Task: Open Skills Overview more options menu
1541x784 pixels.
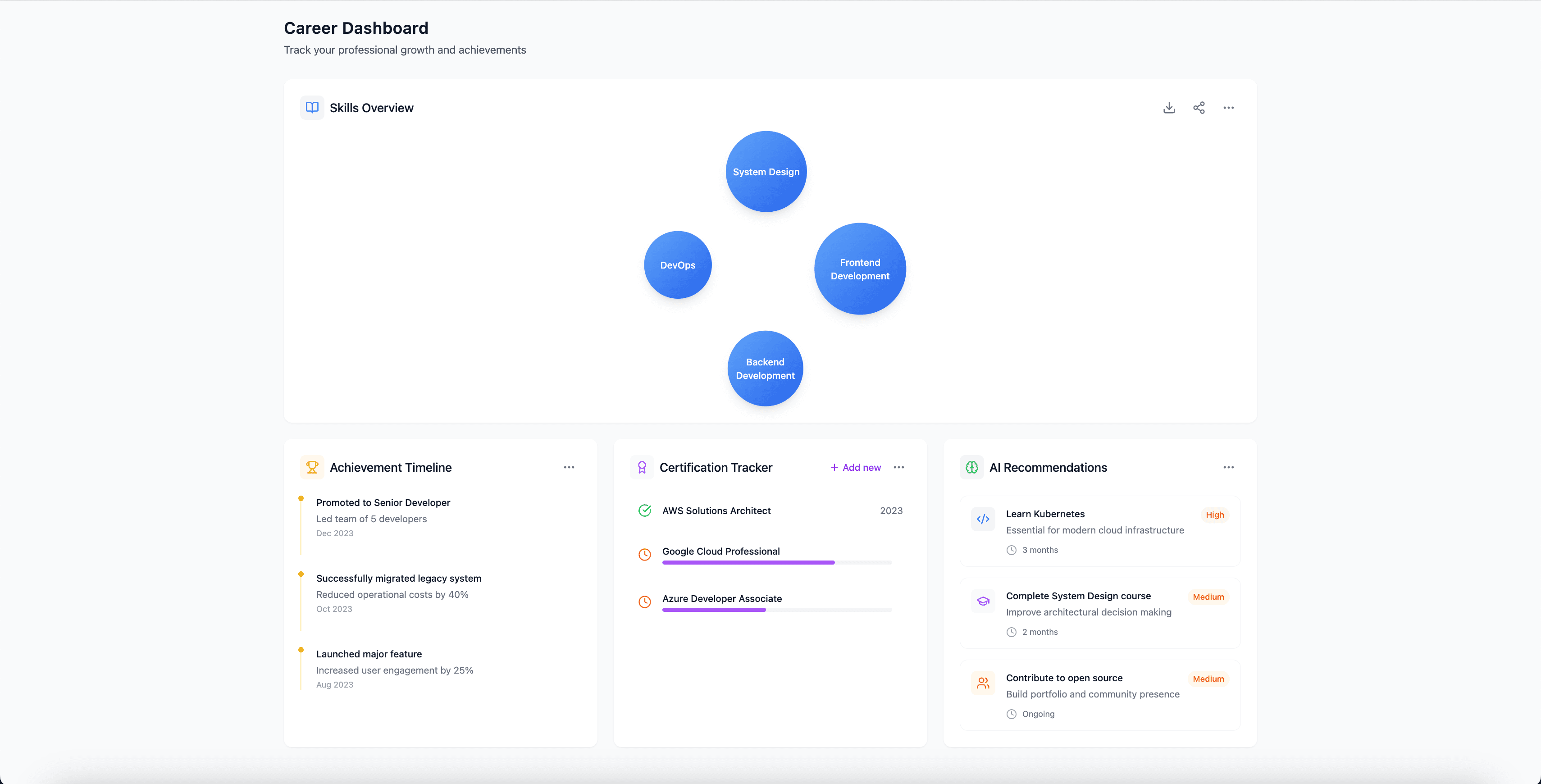Action: (x=1228, y=108)
